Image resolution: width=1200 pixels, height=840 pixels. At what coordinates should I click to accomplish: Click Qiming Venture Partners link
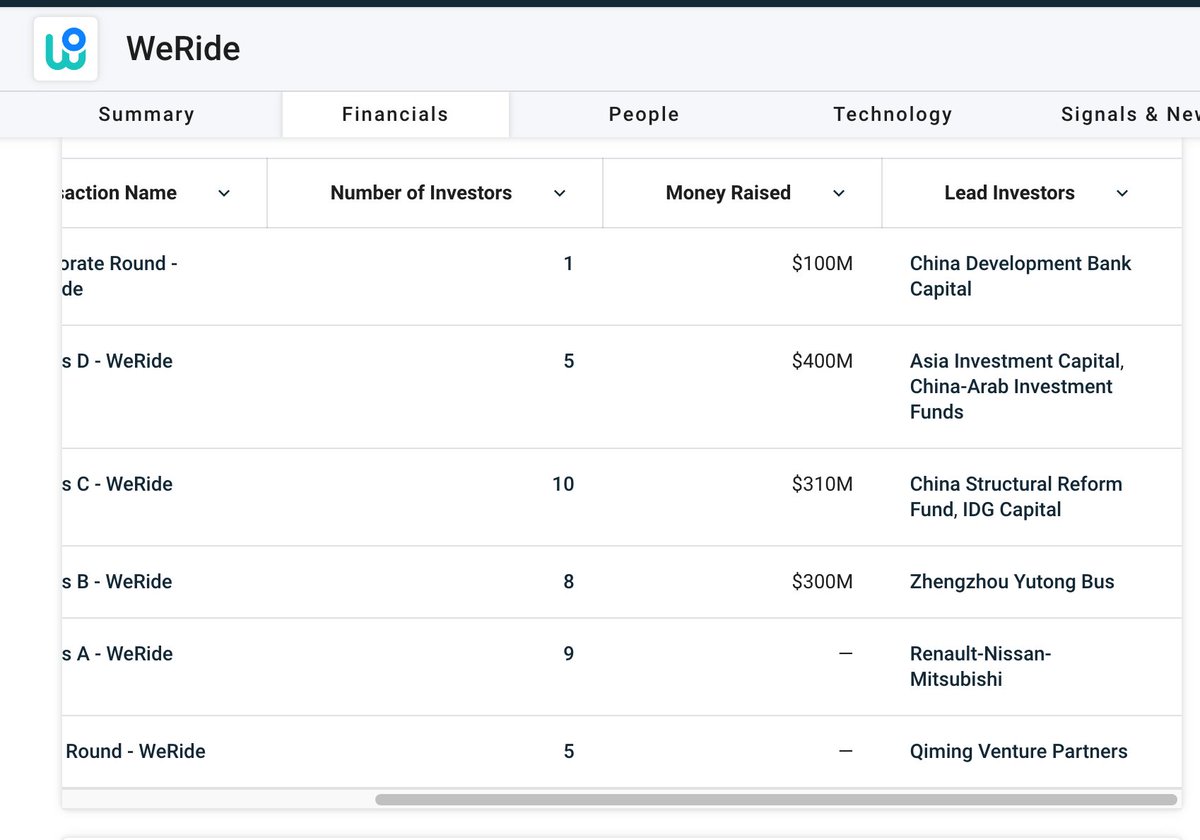(x=1018, y=752)
